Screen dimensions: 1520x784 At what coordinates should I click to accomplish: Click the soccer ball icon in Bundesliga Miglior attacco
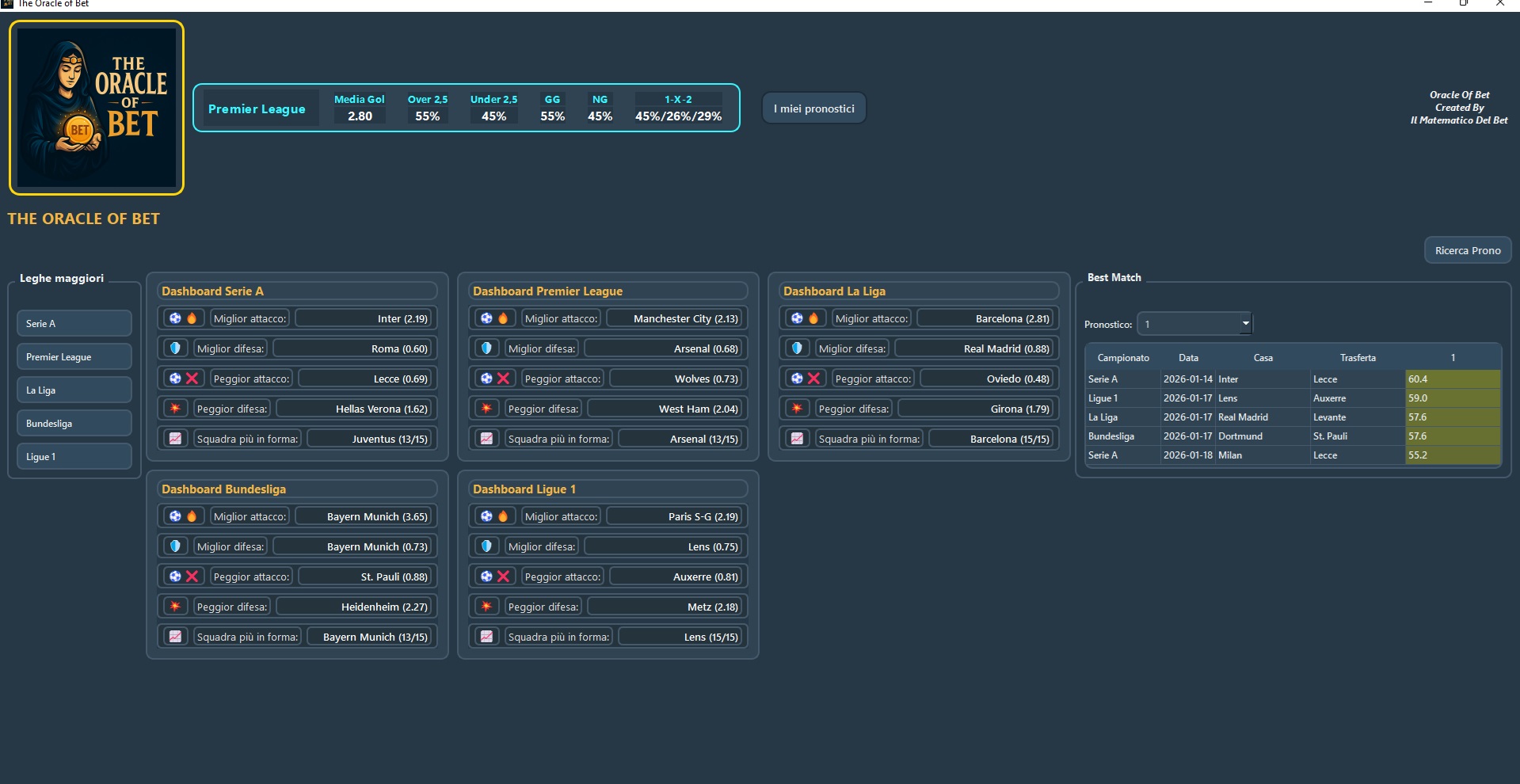click(x=175, y=516)
